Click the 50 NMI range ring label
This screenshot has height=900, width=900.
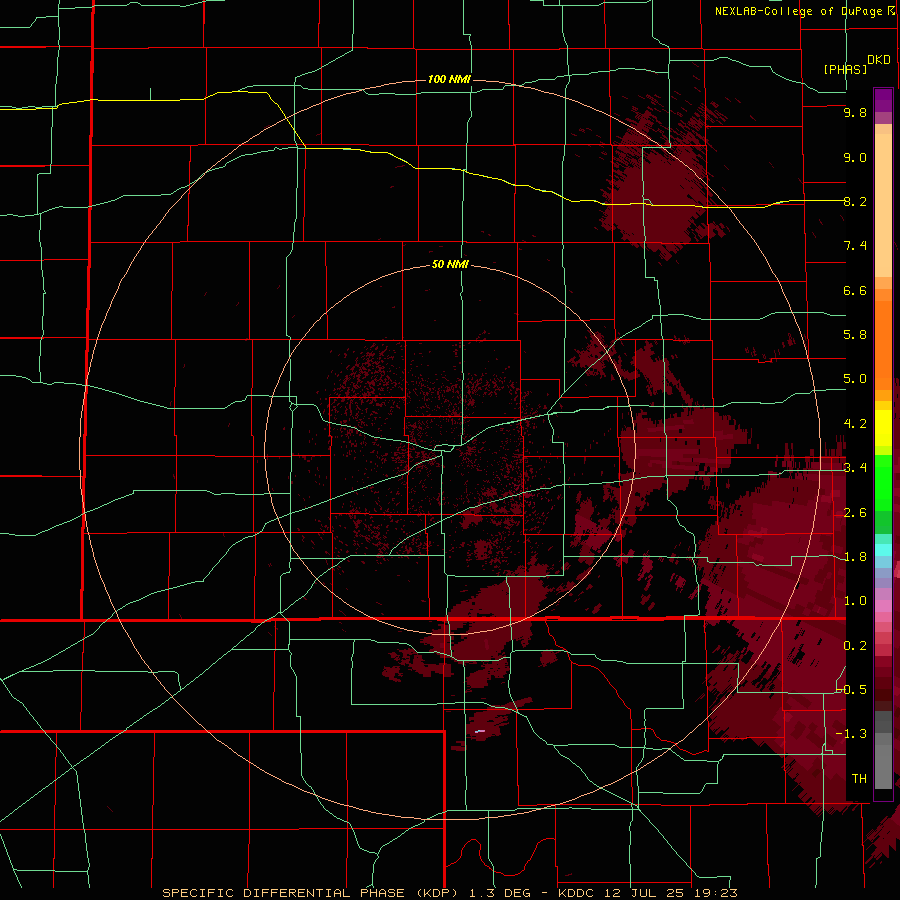(450, 264)
